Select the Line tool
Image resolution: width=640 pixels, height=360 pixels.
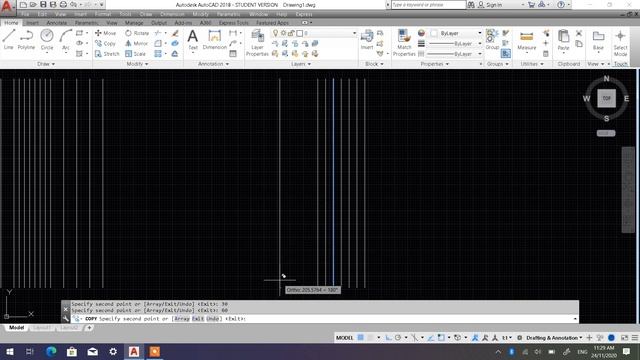tap(9, 40)
